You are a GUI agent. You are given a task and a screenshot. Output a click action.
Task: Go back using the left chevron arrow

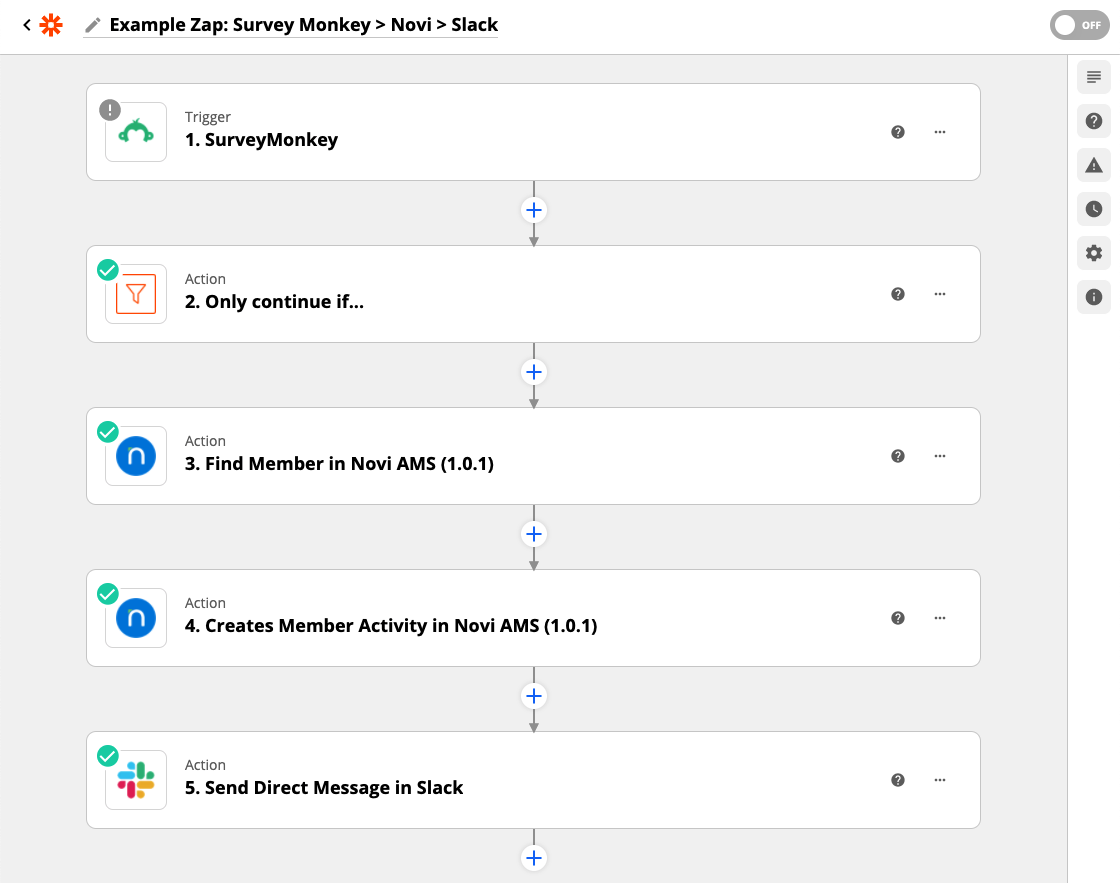26,25
